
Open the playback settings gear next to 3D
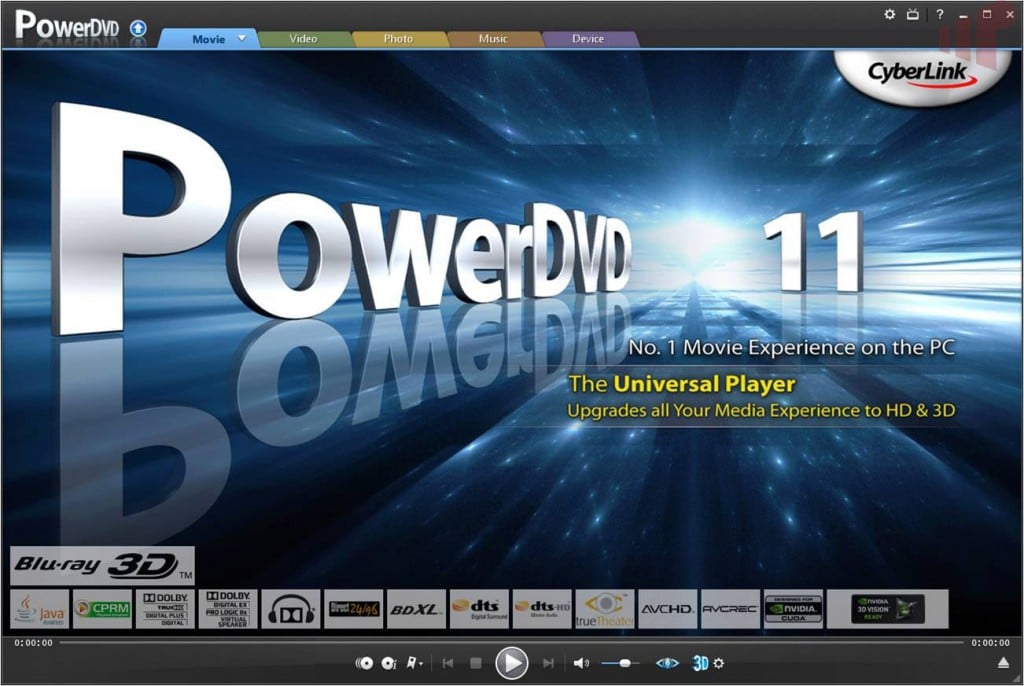[719, 663]
